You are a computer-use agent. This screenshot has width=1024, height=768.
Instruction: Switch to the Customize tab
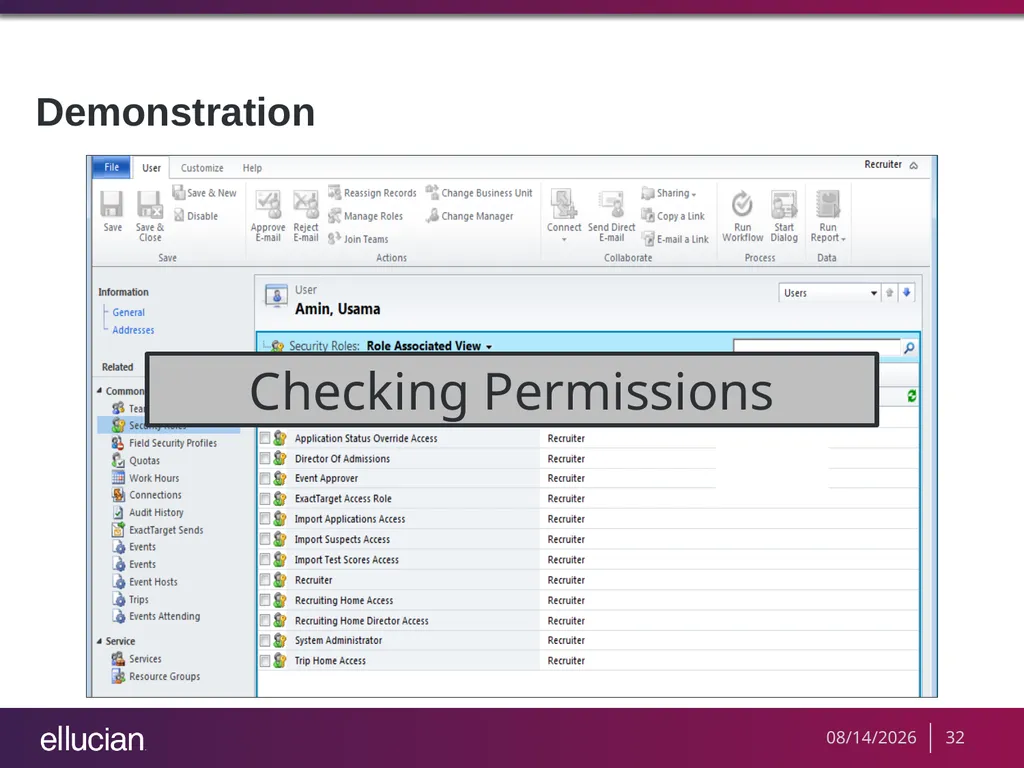tap(202, 168)
